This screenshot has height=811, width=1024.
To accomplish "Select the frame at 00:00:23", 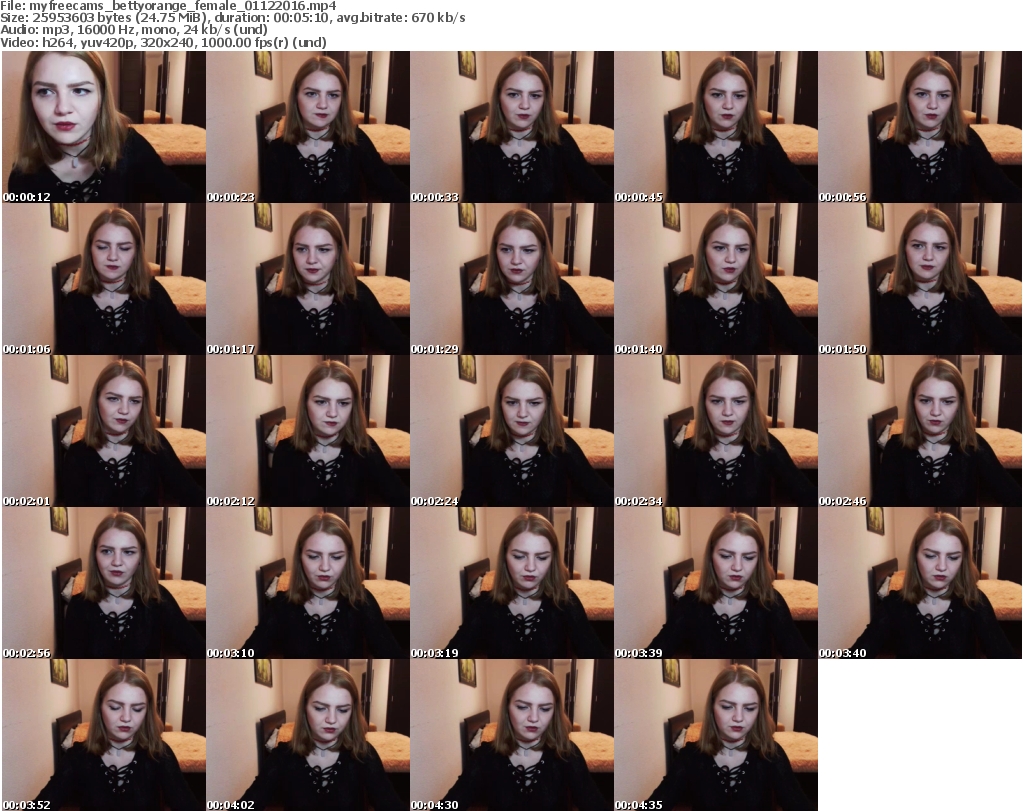I will click(x=307, y=127).
